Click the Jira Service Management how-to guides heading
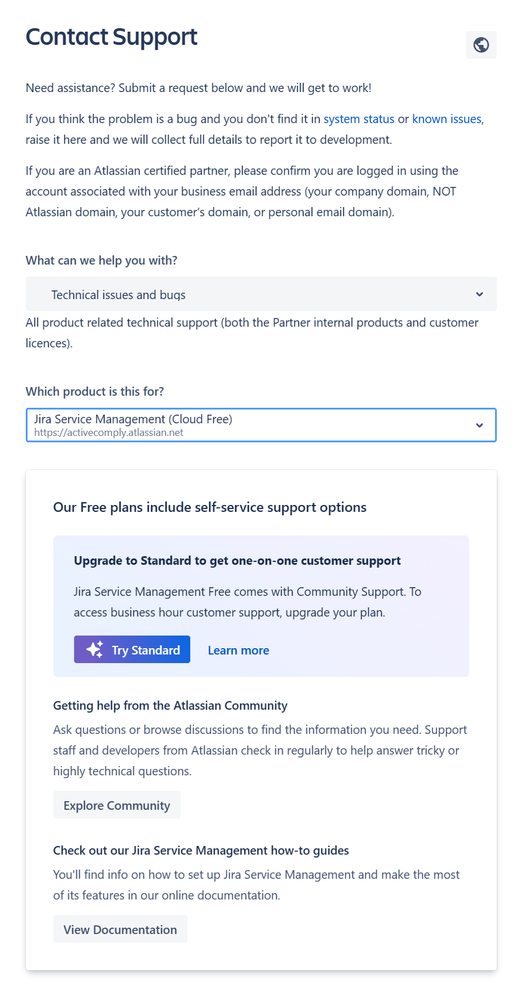 pos(201,850)
